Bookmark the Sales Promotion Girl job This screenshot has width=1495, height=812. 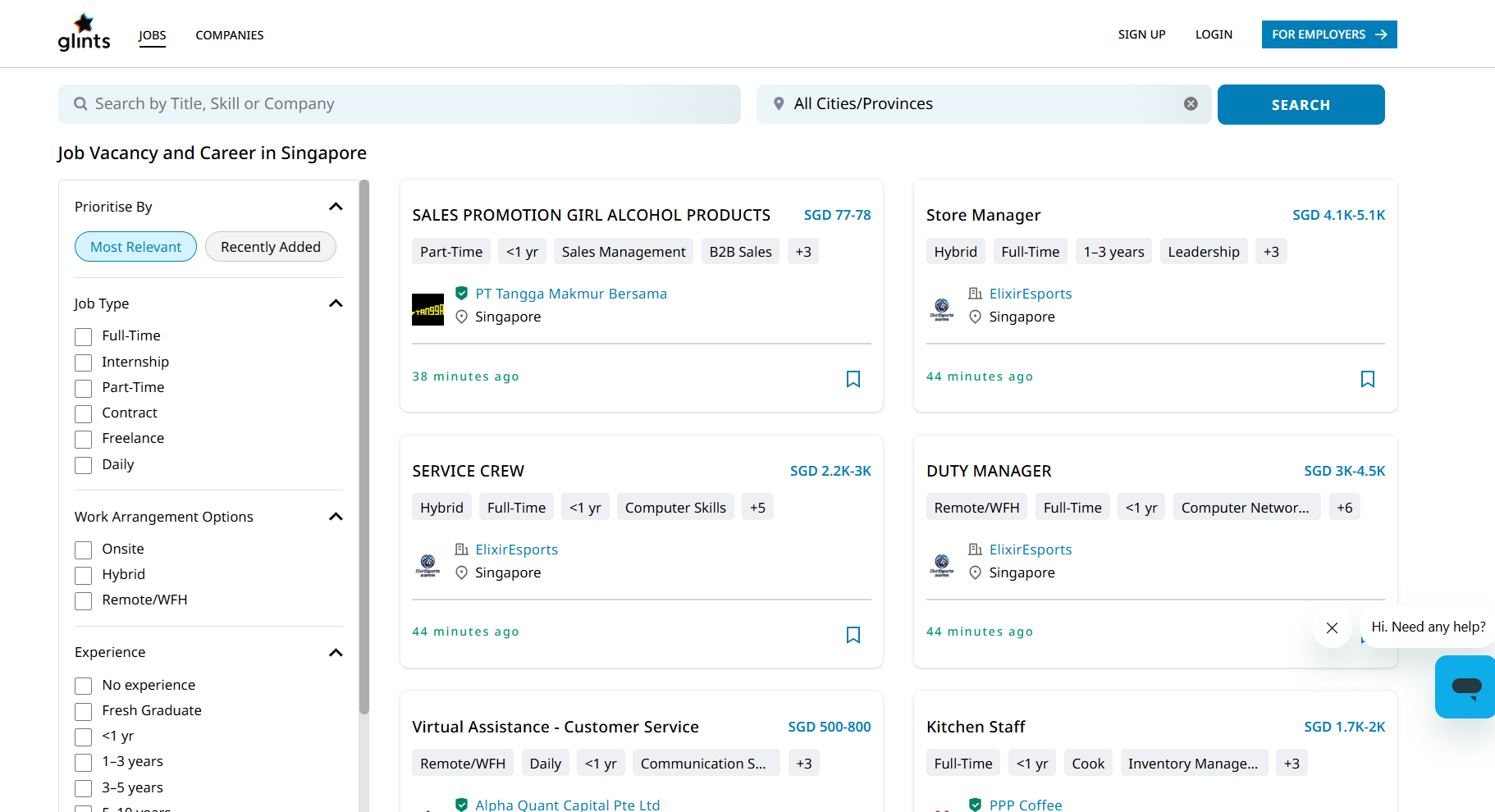pos(853,379)
